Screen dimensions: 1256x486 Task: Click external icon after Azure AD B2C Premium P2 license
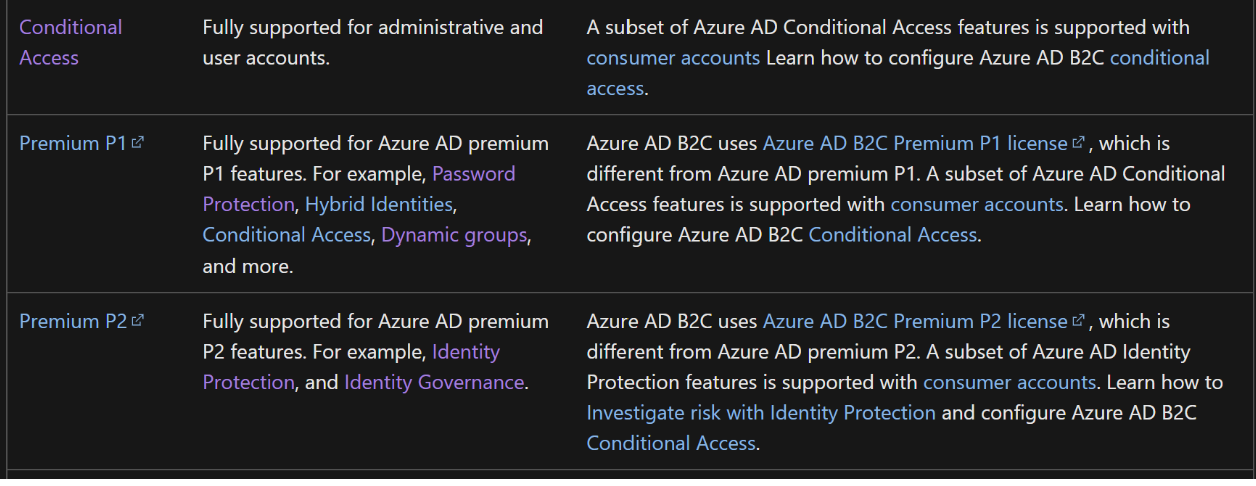(1077, 321)
